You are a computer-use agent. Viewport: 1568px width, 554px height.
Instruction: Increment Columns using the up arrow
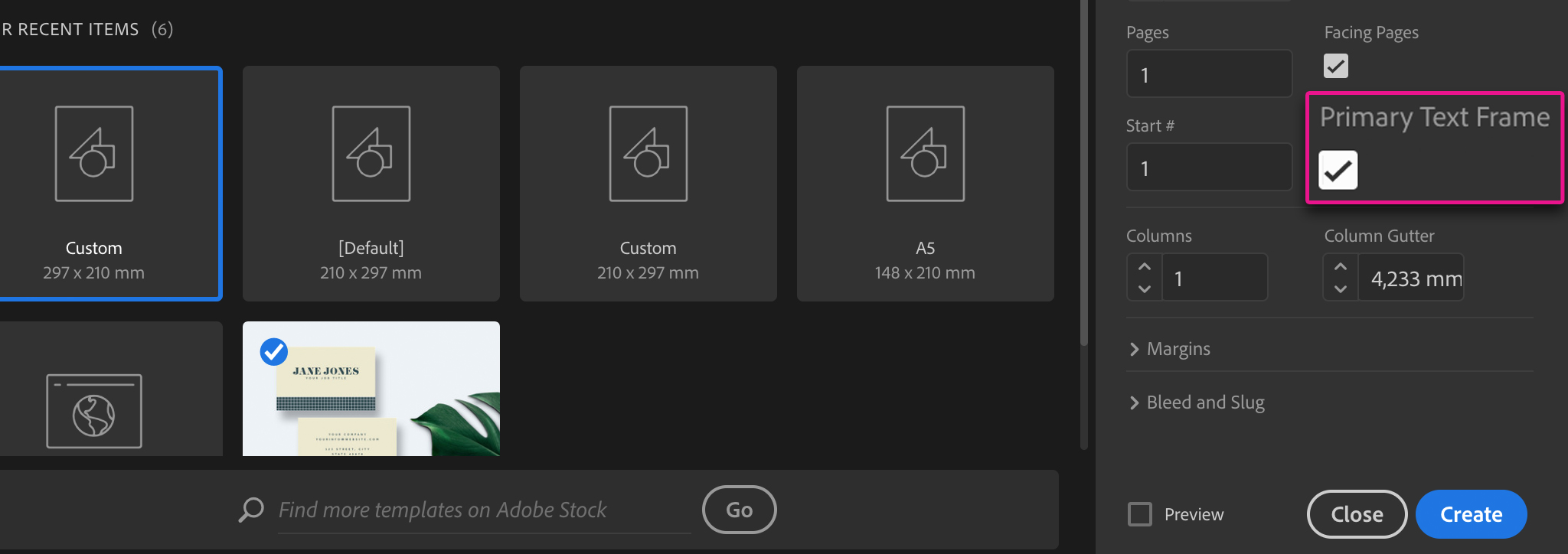point(1144,267)
